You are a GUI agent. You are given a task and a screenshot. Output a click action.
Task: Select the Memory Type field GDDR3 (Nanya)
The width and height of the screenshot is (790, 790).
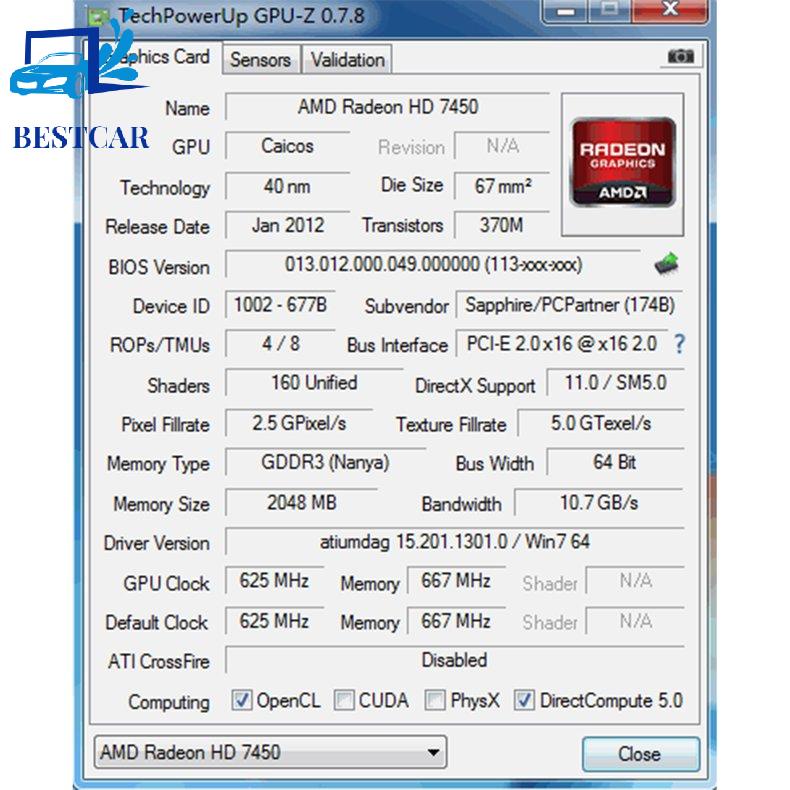pos(325,463)
